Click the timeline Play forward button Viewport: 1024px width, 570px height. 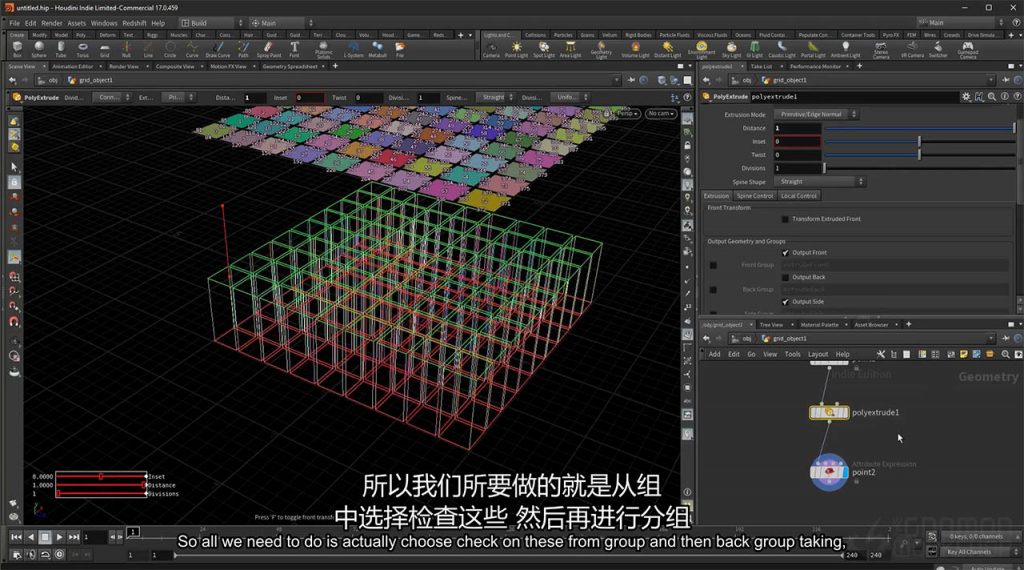tap(59, 537)
